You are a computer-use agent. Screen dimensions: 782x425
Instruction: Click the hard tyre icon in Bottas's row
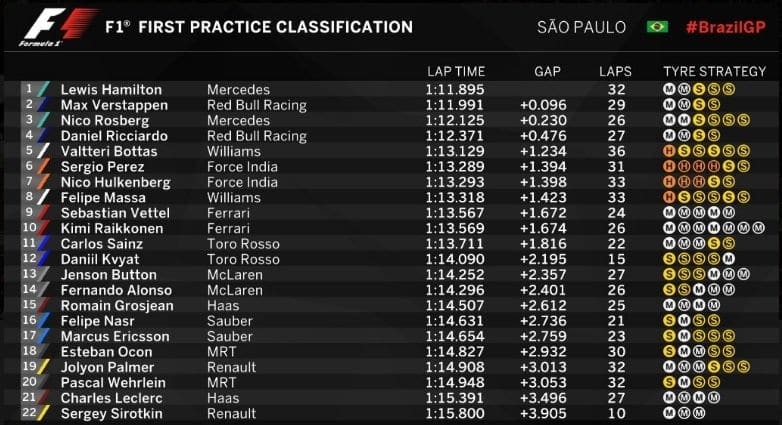tap(667, 151)
